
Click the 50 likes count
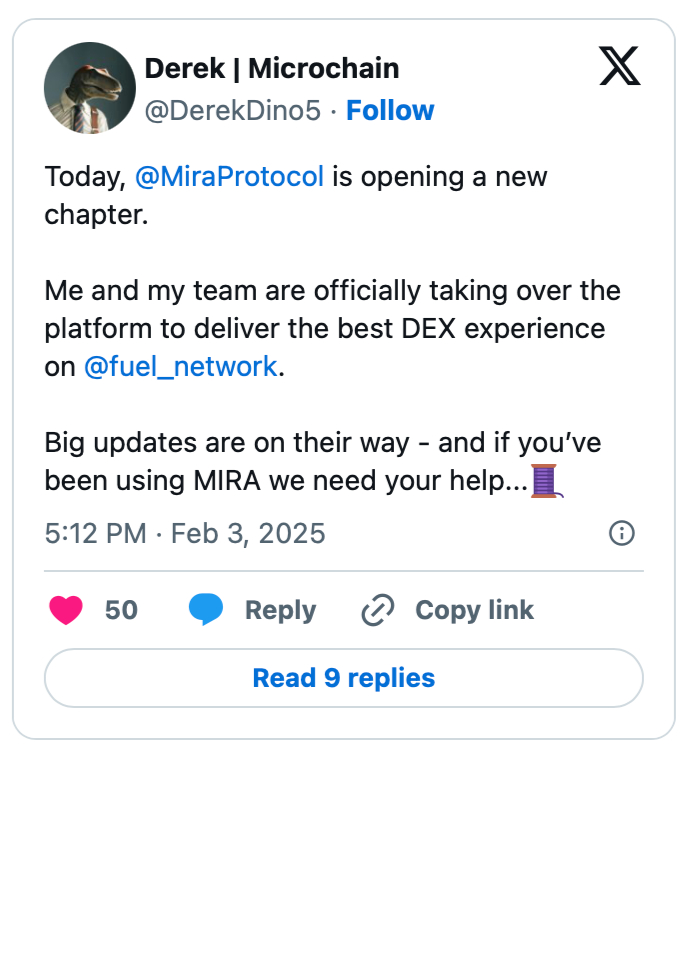[x=121, y=610]
